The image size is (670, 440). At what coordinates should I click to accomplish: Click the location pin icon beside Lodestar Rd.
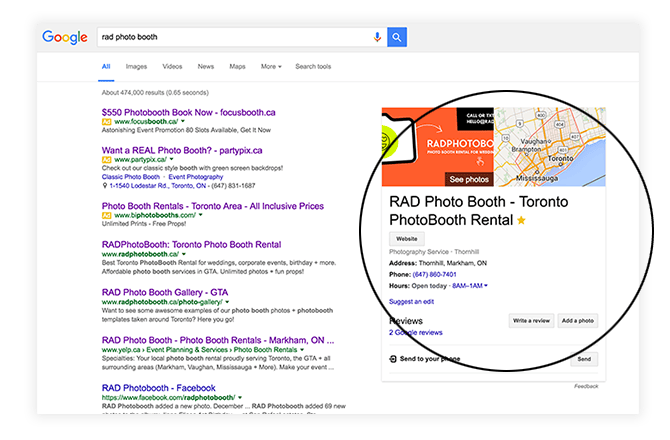pyautogui.click(x=105, y=186)
